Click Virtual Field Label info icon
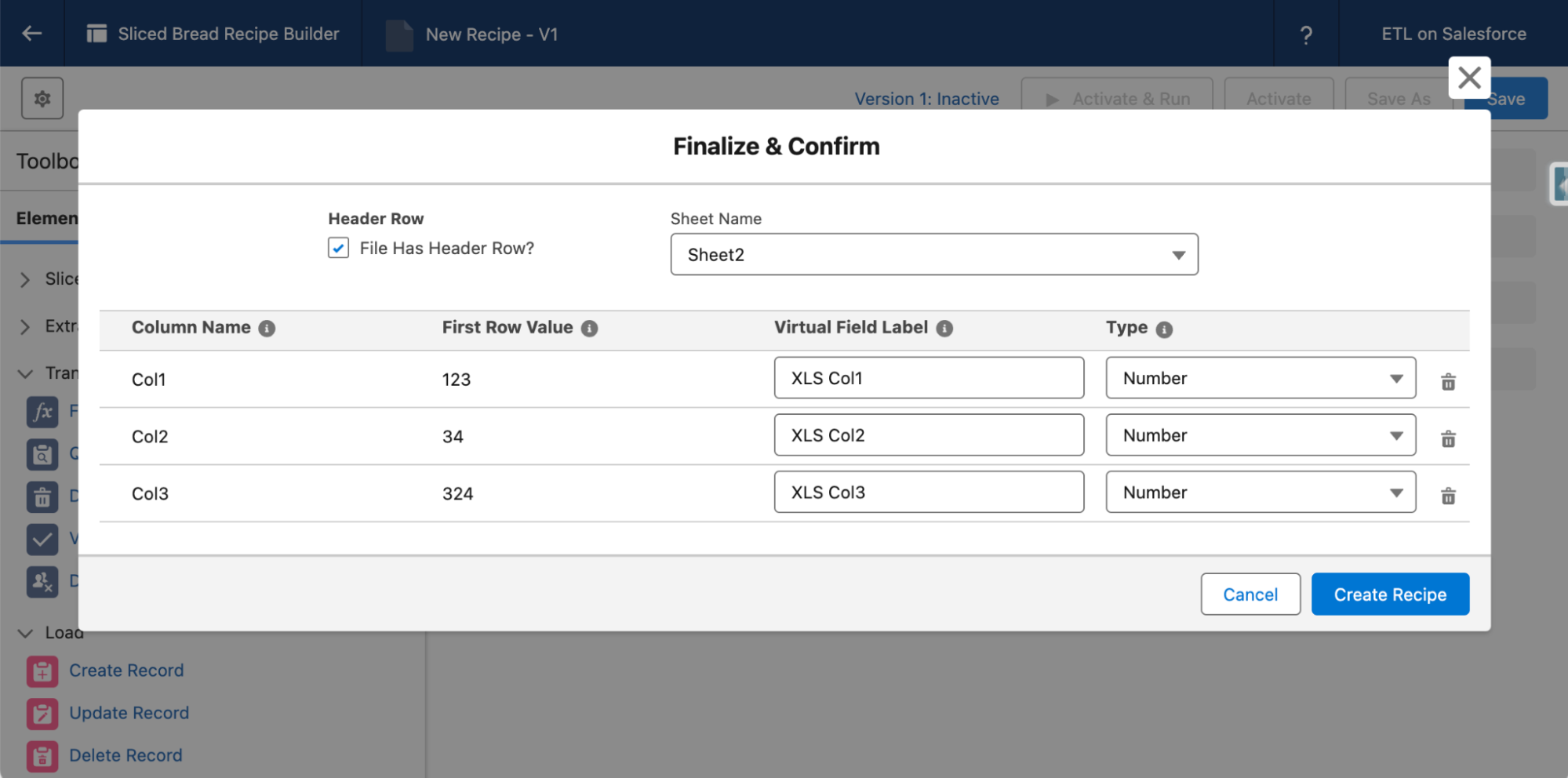This screenshot has width=1568, height=778. [x=944, y=329]
